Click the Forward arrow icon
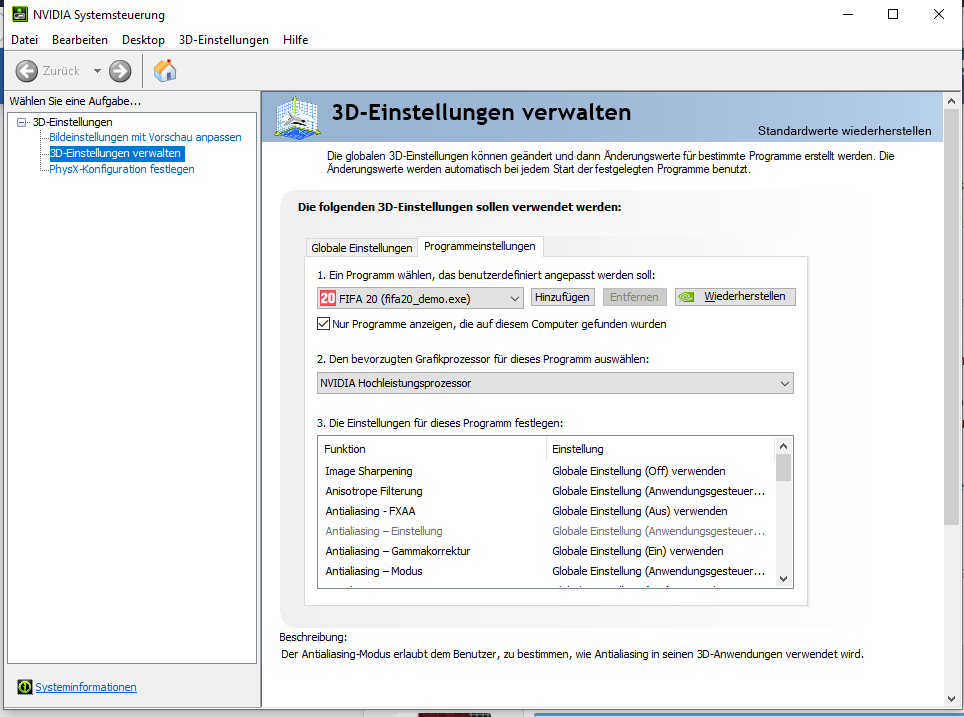 pyautogui.click(x=120, y=71)
